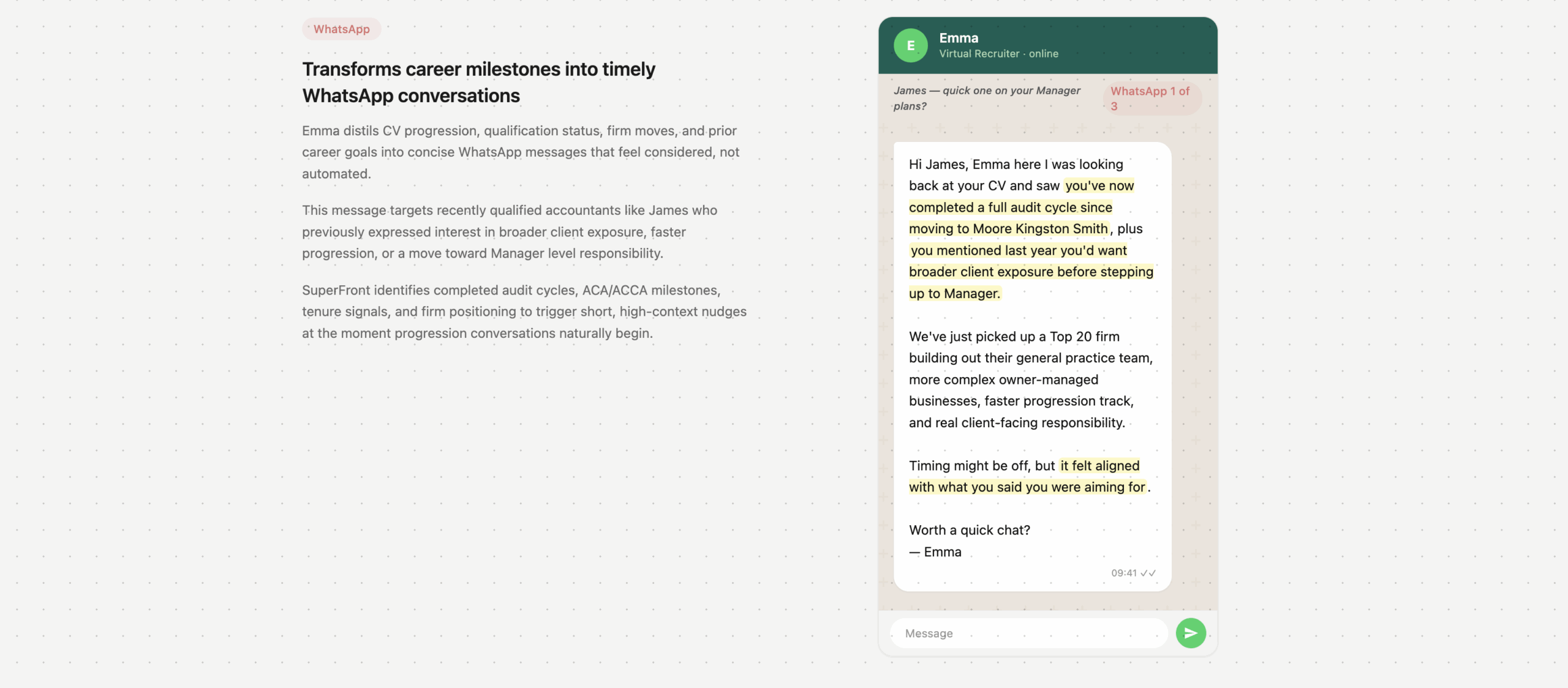Click Emma's name in the chat header
Viewport: 1568px width, 688px height.
[959, 38]
